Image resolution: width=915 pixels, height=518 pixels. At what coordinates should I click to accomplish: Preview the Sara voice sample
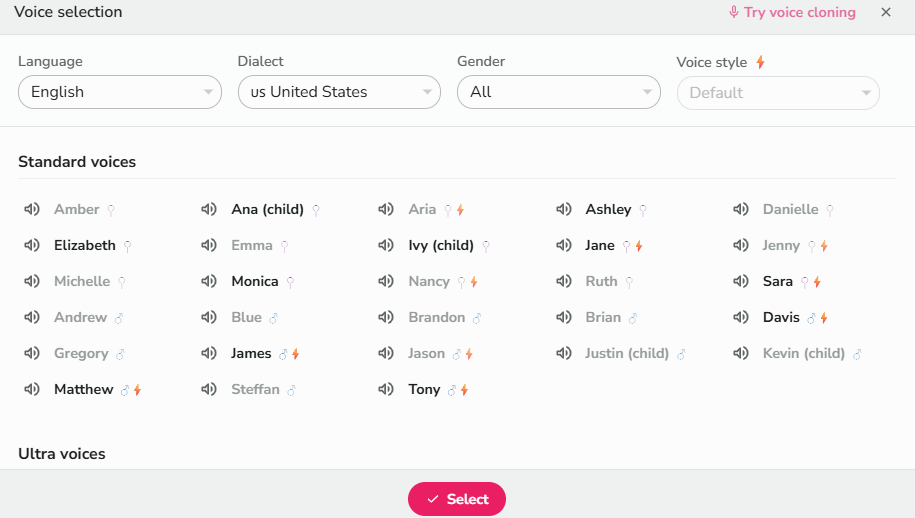(x=741, y=281)
